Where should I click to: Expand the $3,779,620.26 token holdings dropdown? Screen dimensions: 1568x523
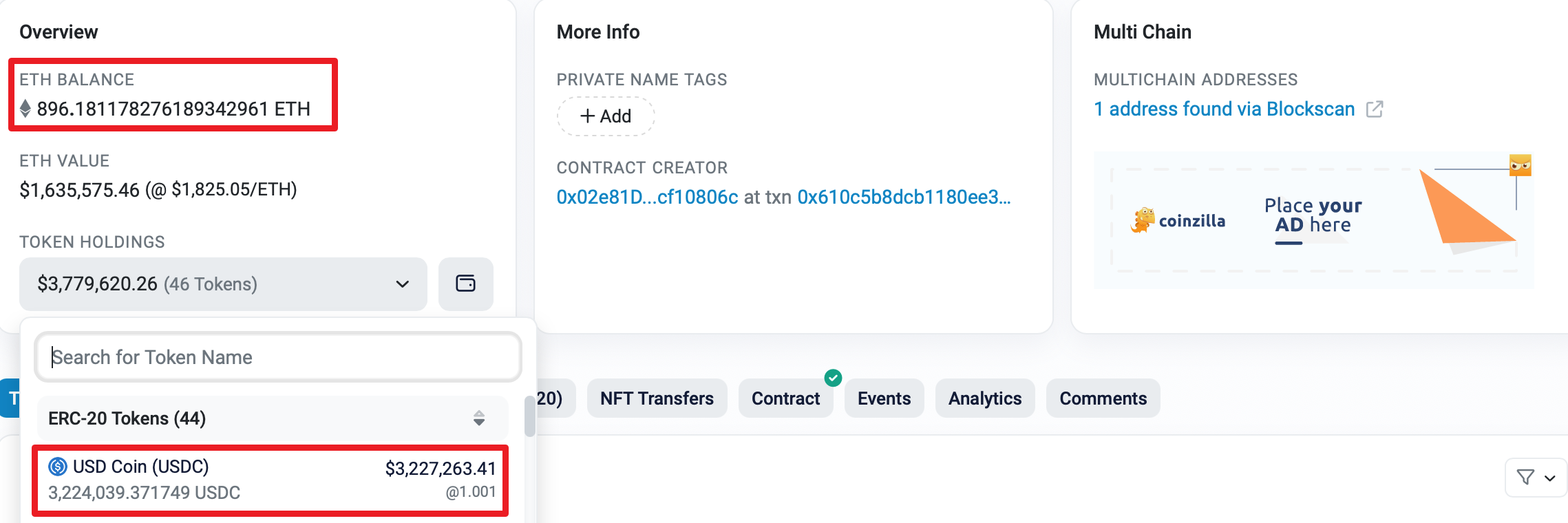223,284
